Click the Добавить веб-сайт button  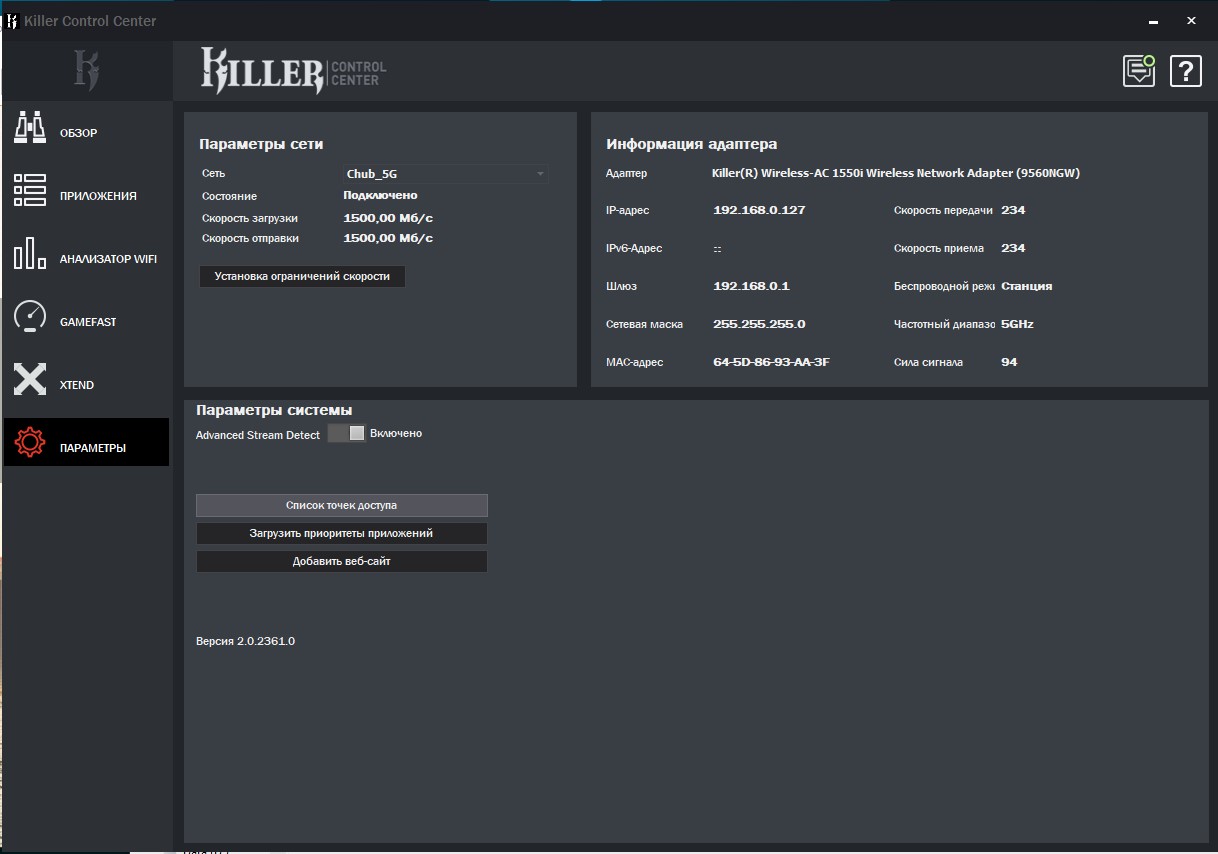click(x=342, y=561)
